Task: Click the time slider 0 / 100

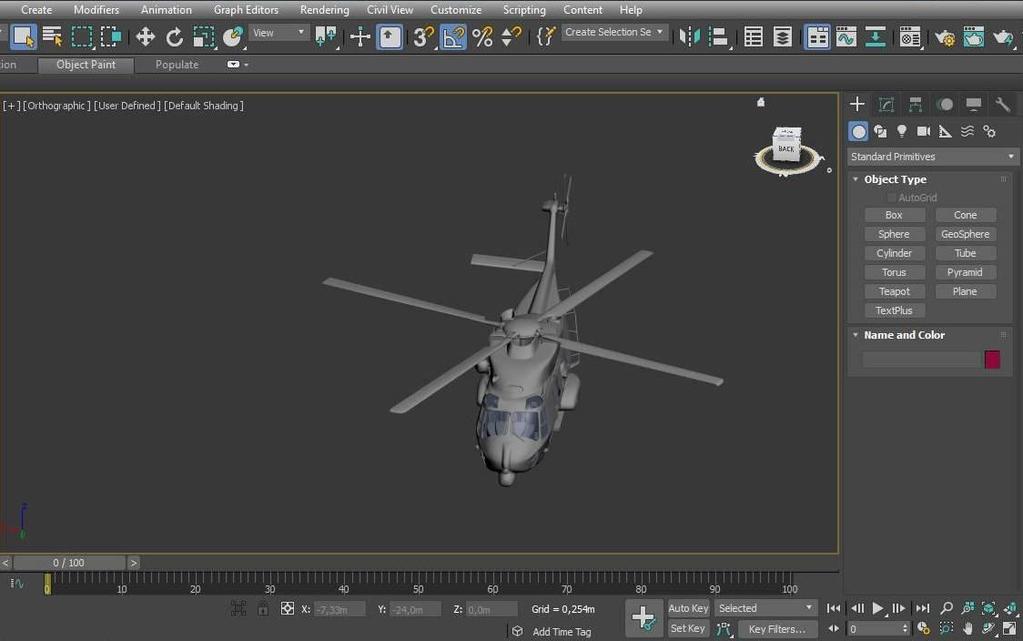Action: (x=69, y=563)
